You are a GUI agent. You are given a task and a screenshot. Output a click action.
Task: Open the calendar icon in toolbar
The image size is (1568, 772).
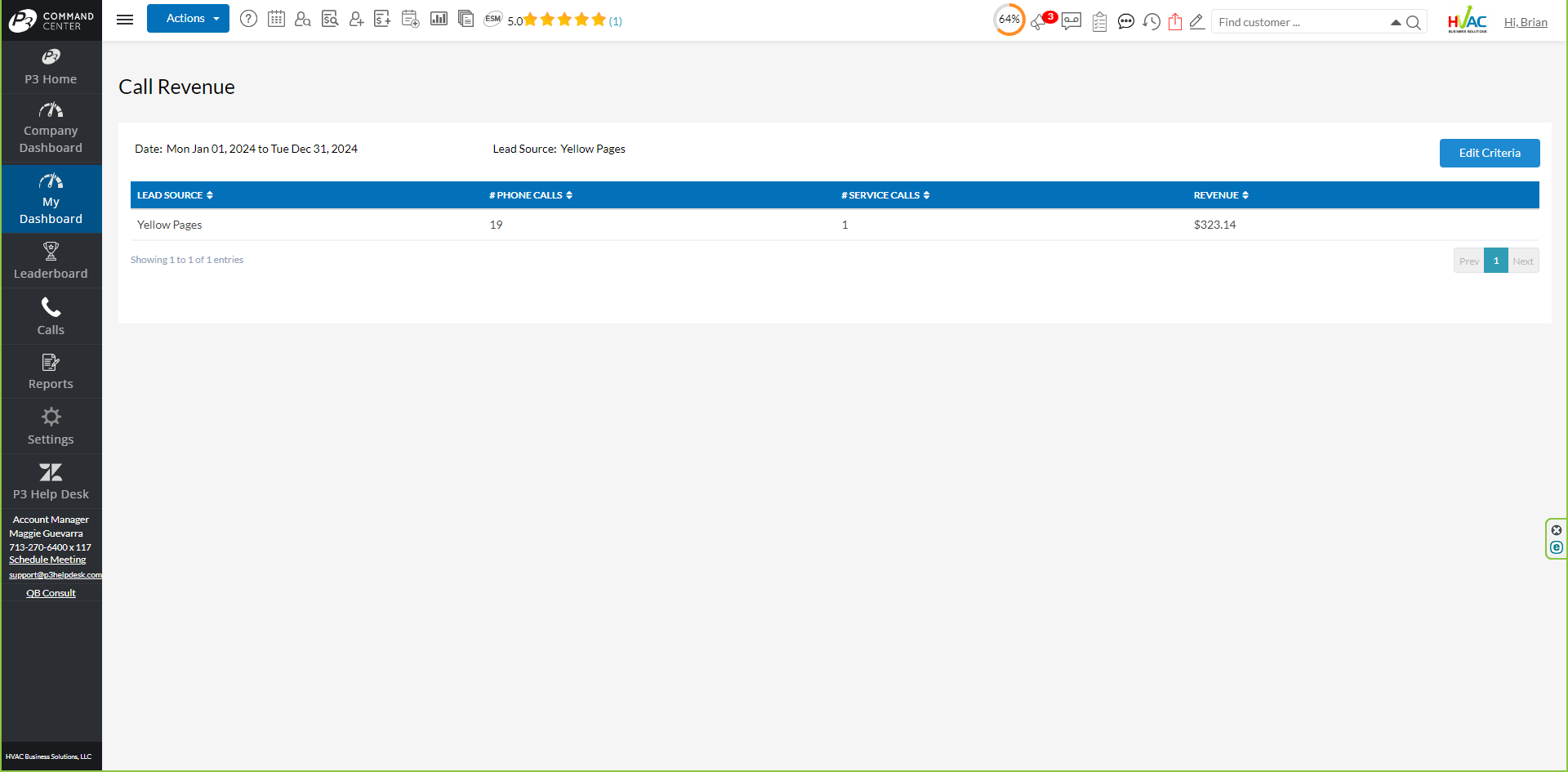click(x=276, y=19)
